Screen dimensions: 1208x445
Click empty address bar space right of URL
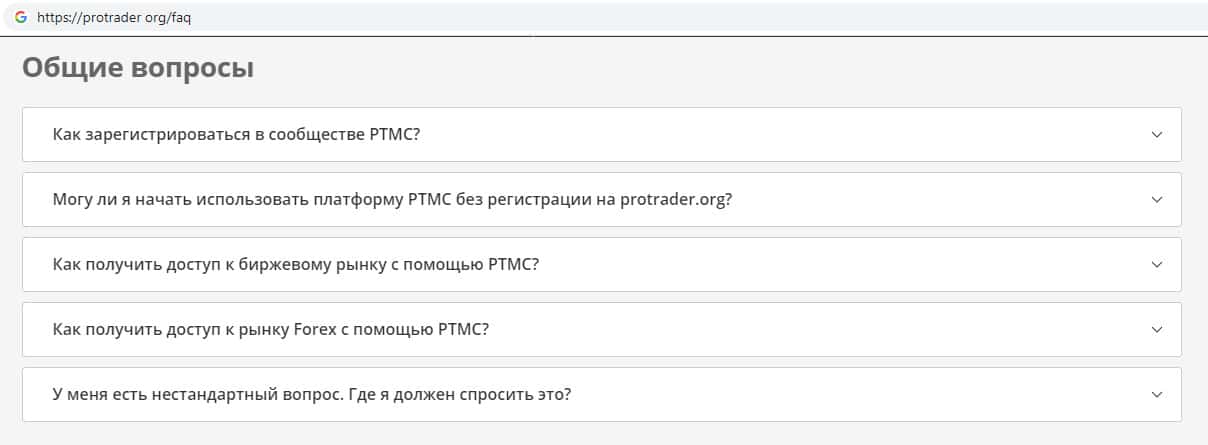(700, 18)
